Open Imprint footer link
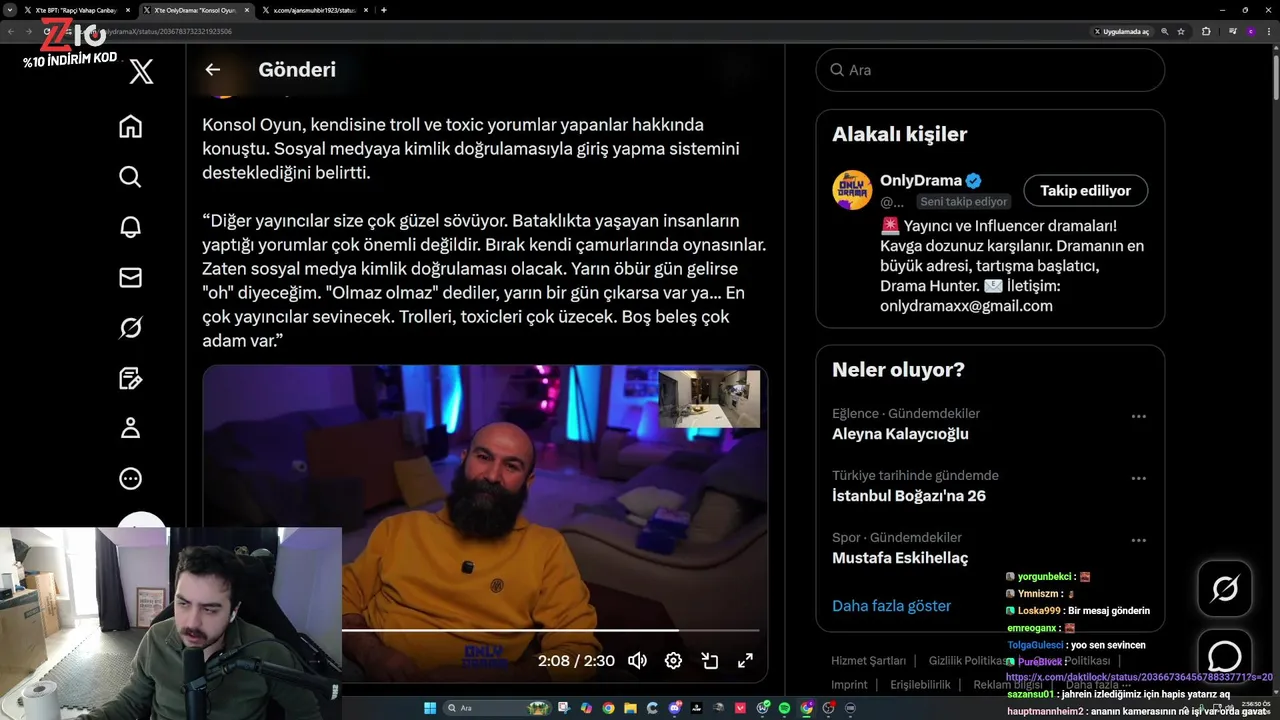1280x720 pixels. (x=849, y=685)
